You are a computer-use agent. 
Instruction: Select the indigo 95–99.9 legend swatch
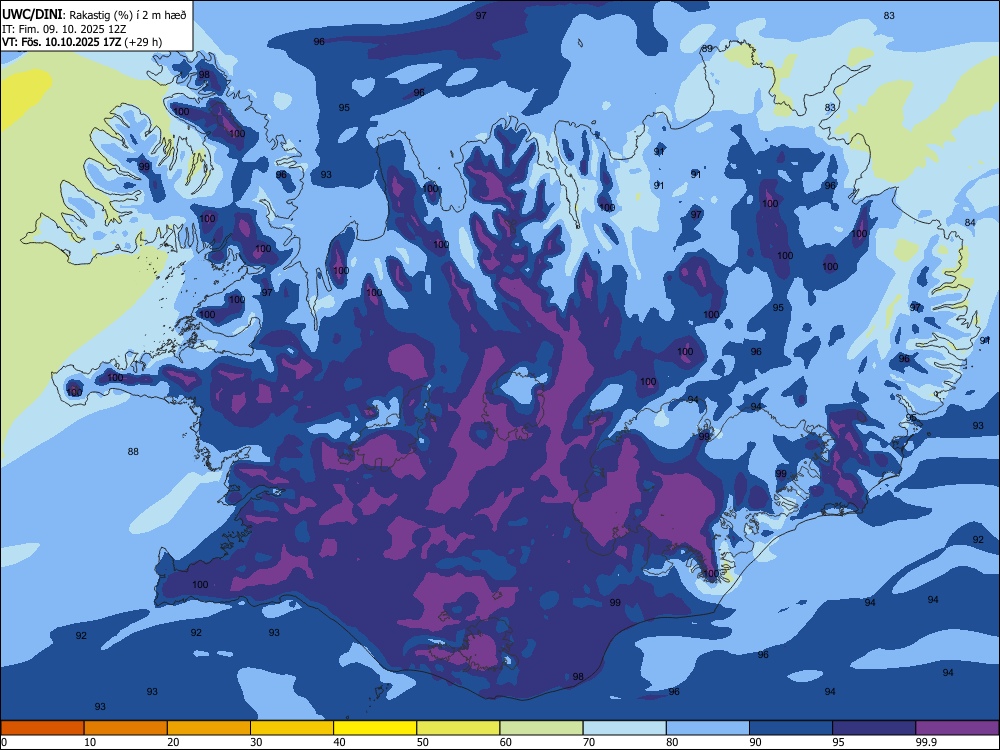pos(874,728)
